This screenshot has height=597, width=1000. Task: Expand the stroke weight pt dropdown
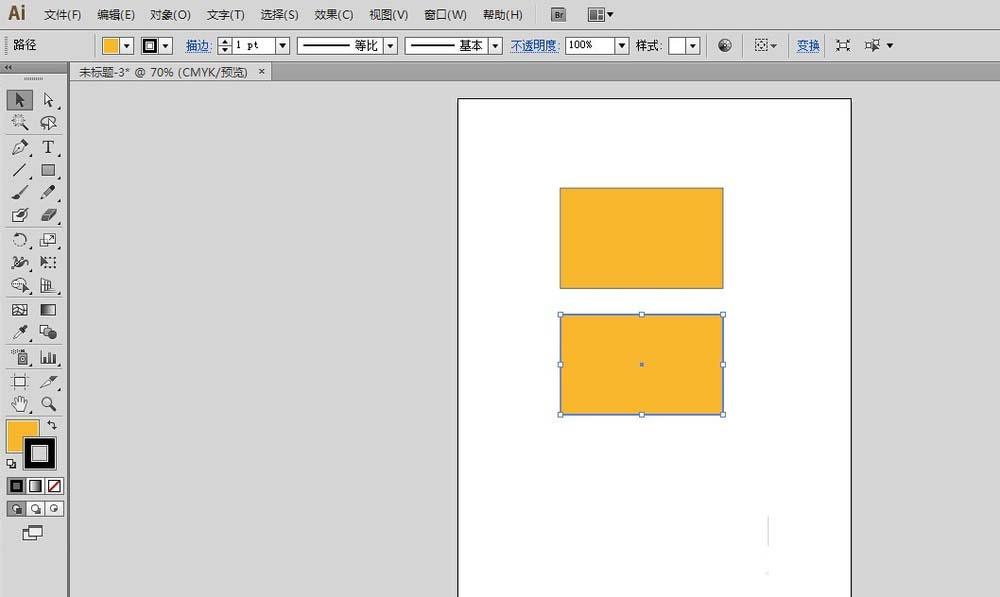[283, 46]
